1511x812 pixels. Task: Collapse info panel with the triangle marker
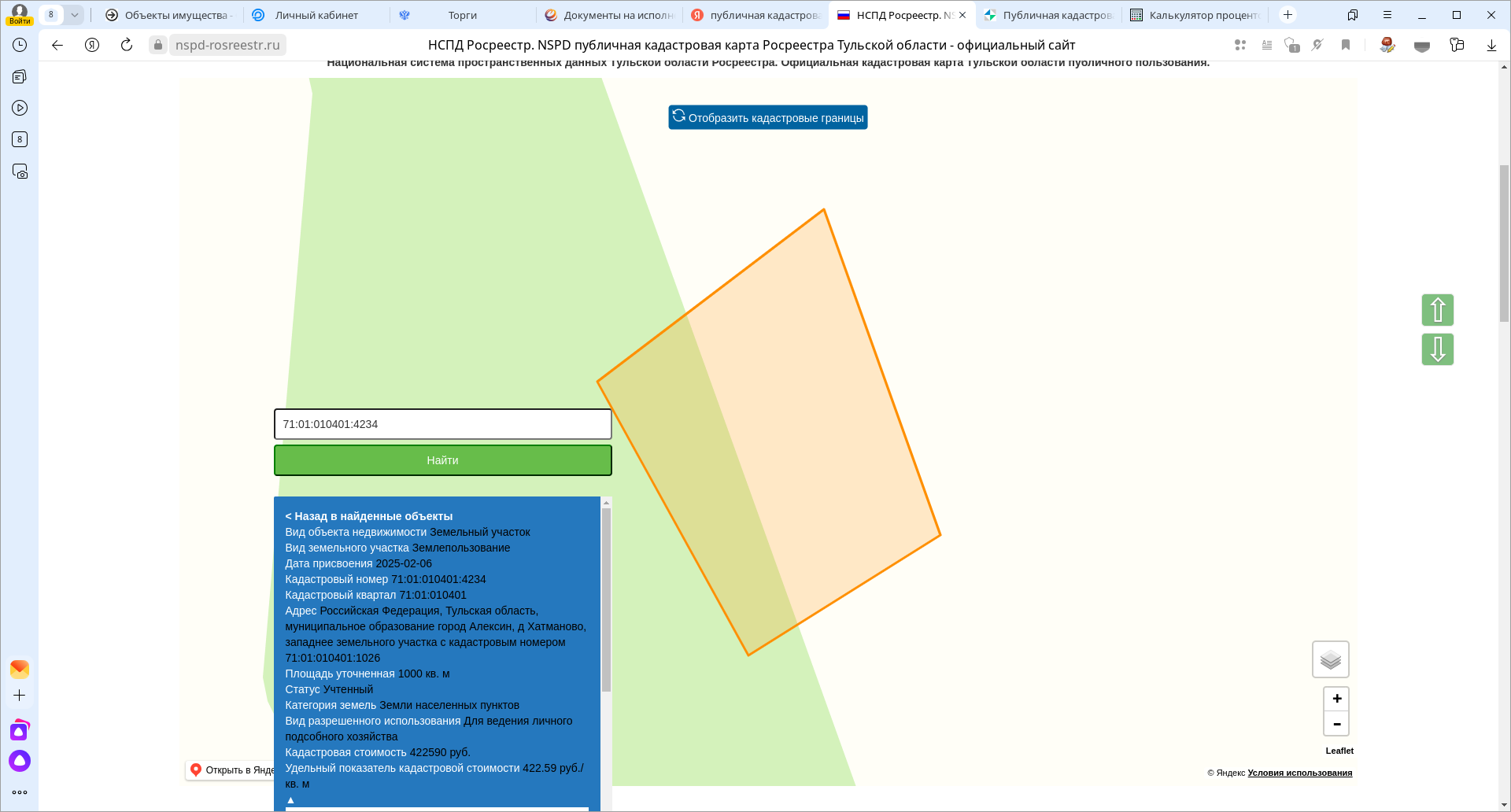[x=290, y=799]
